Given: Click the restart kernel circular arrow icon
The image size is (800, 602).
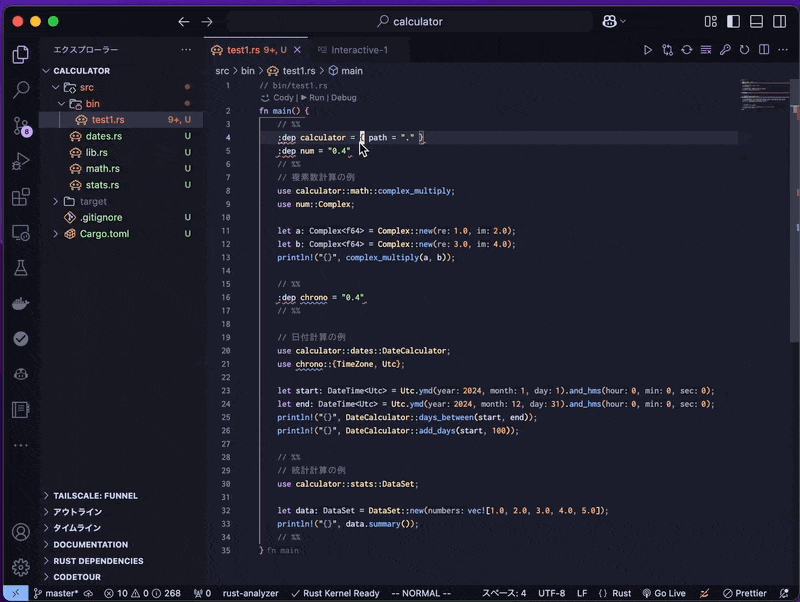Looking at the screenshot, I should (x=744, y=50).
